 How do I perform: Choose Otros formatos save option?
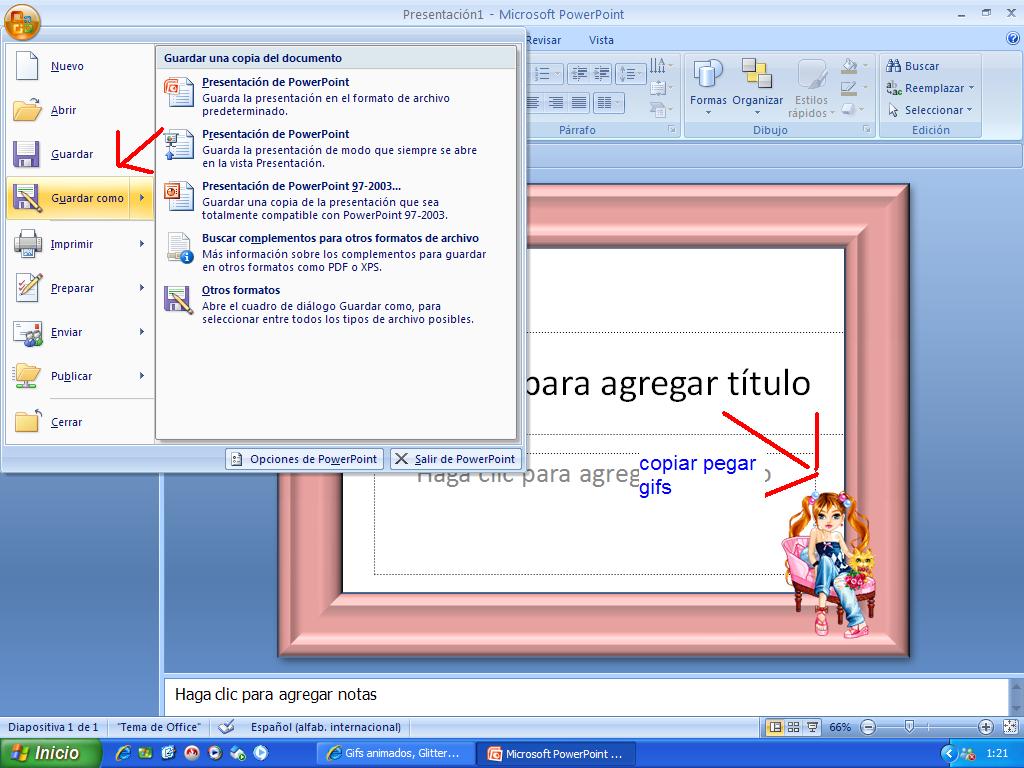pos(336,305)
